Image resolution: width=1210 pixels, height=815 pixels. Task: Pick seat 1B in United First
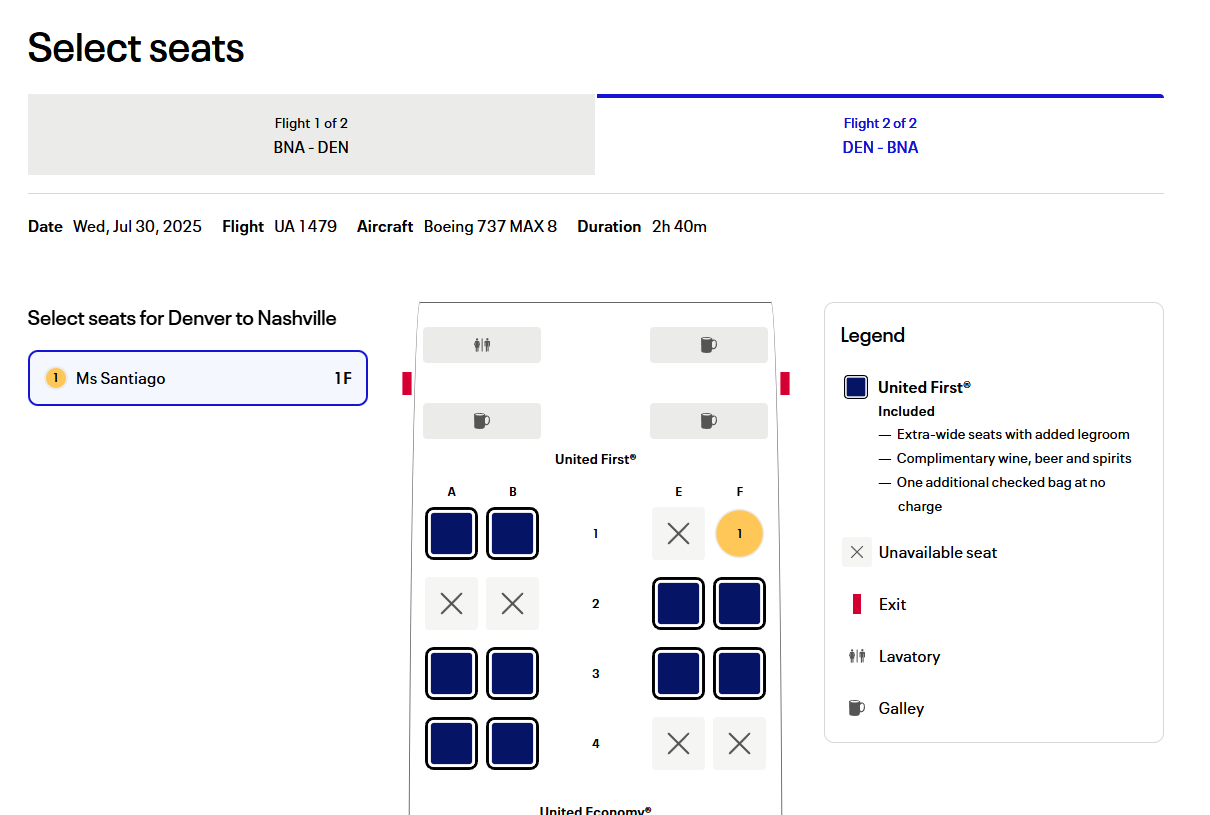(x=513, y=534)
